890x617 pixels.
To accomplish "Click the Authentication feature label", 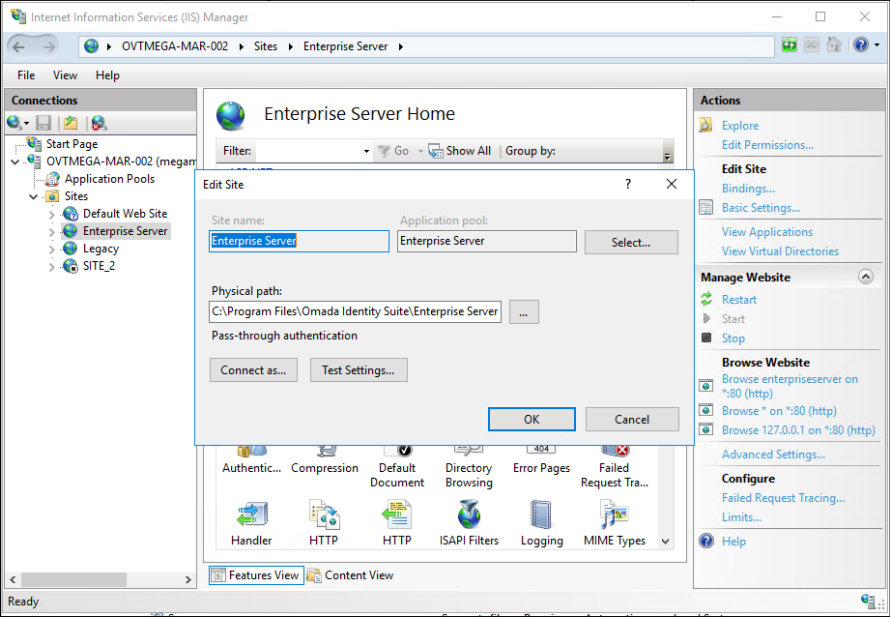I will point(251,468).
